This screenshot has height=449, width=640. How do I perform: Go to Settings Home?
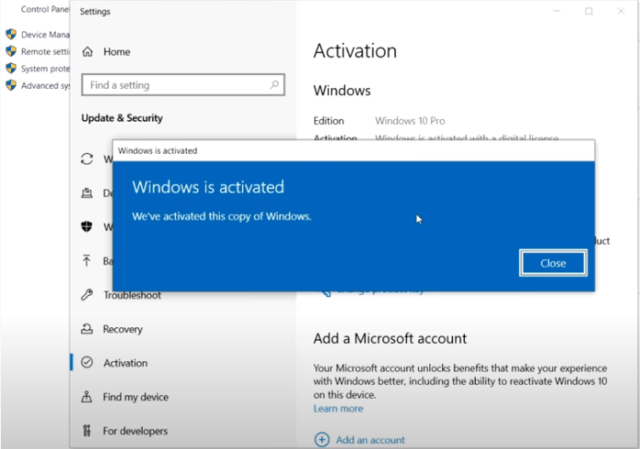(x=116, y=52)
